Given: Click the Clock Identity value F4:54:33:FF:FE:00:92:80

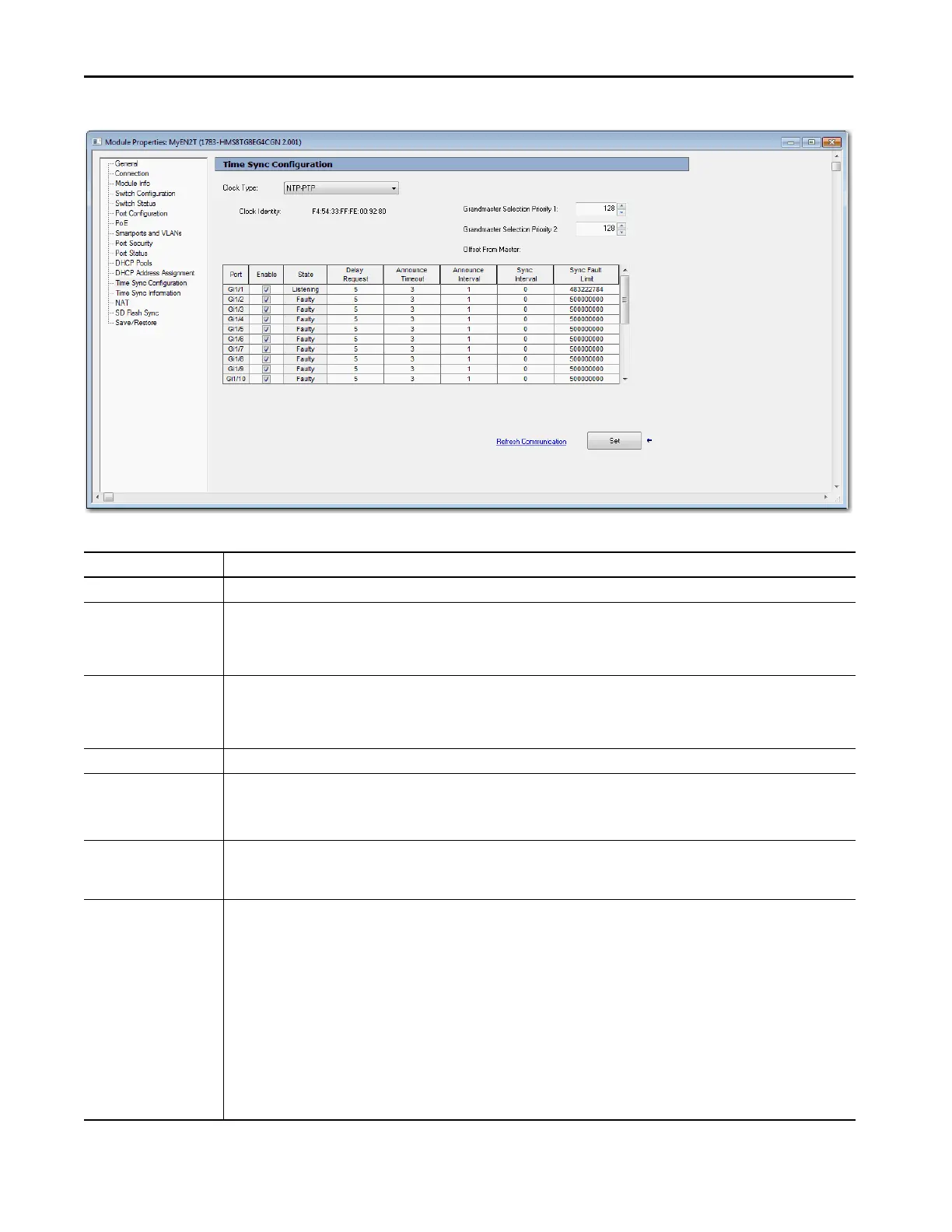Looking at the screenshot, I should pos(349,212).
